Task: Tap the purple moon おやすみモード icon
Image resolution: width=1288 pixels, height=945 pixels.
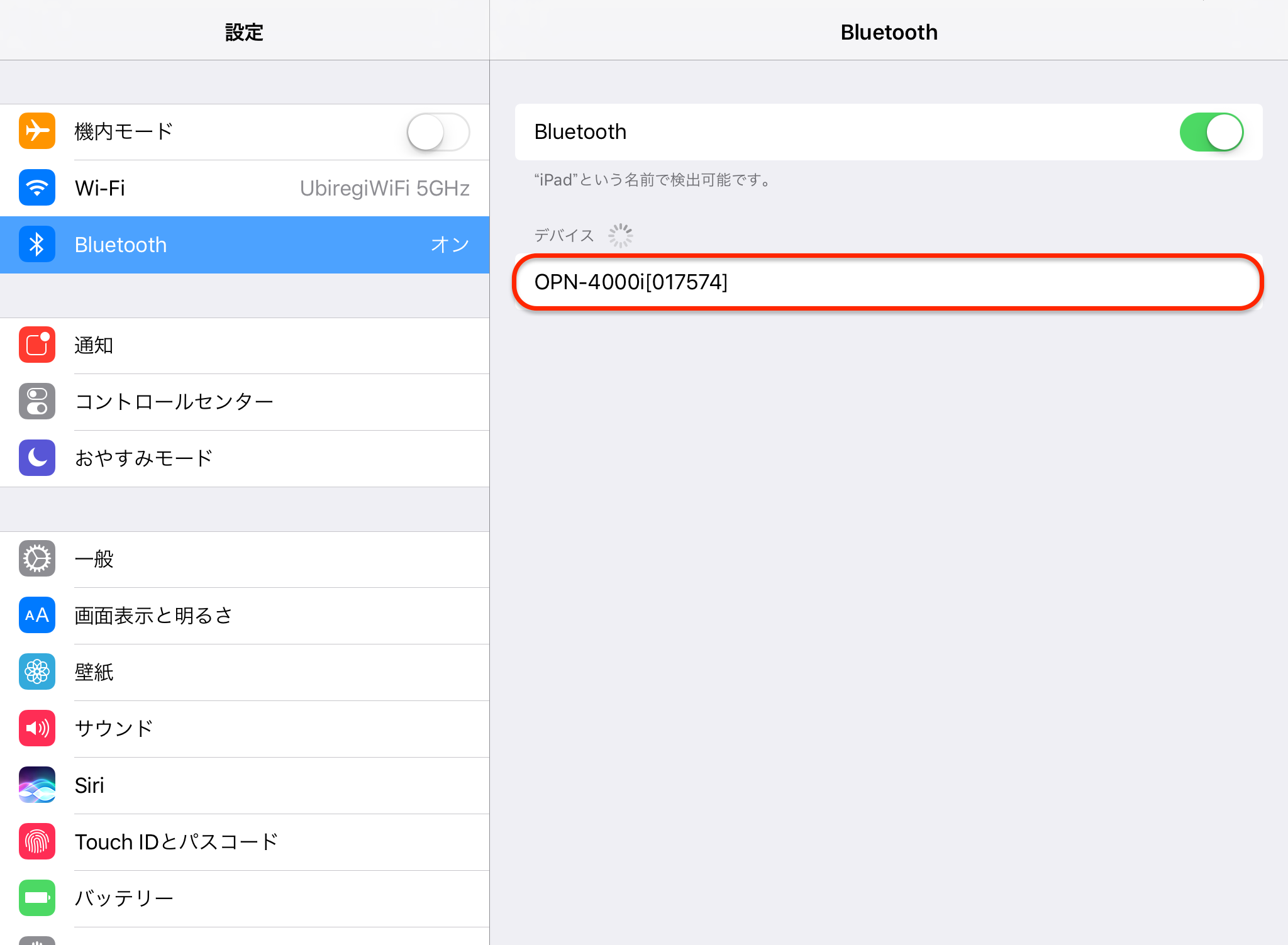Action: coord(37,458)
